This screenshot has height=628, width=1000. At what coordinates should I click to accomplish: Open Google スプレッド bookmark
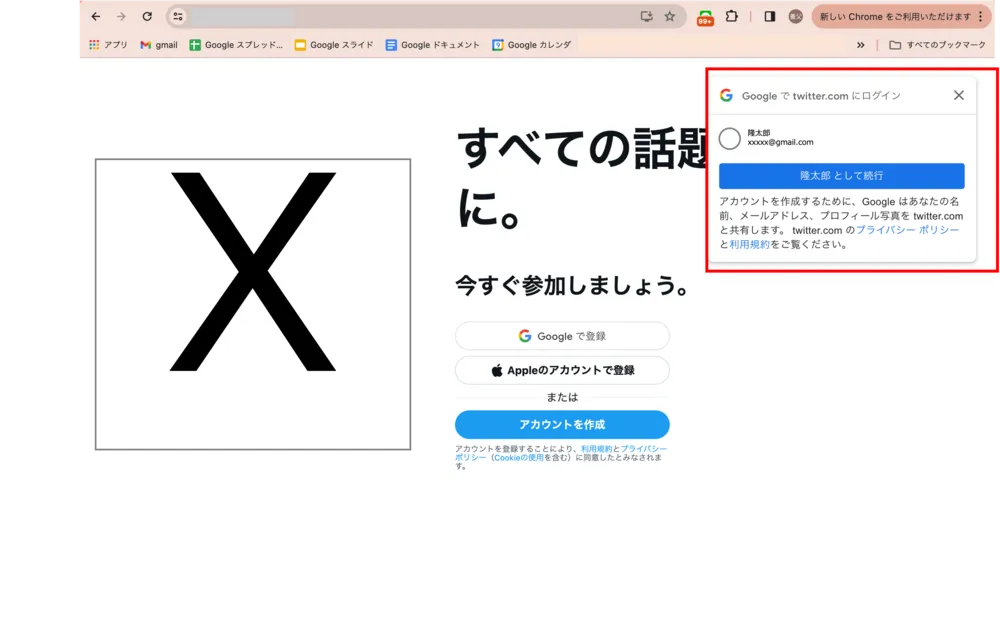pos(236,45)
